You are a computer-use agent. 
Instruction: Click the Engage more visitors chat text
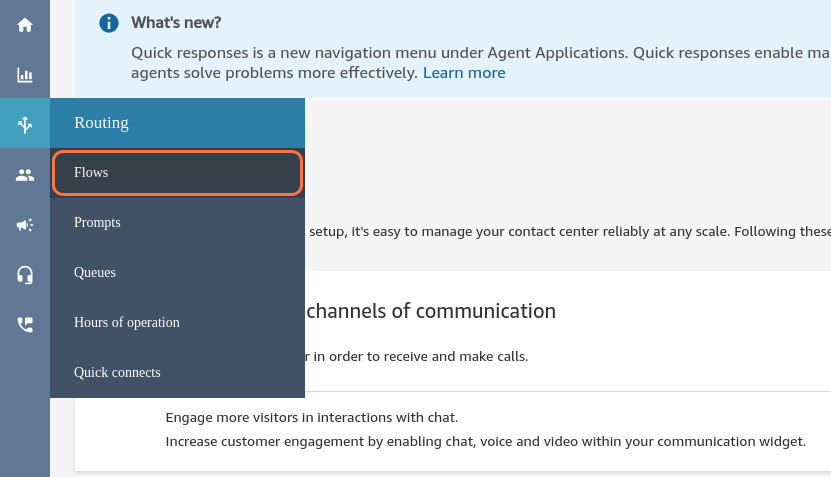[x=311, y=417]
